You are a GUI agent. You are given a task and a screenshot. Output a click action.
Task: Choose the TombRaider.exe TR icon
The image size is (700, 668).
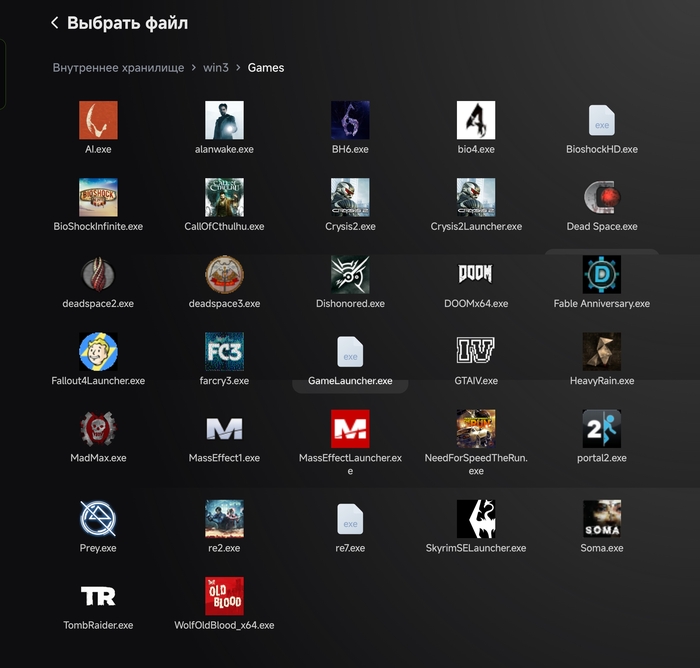(x=98, y=596)
